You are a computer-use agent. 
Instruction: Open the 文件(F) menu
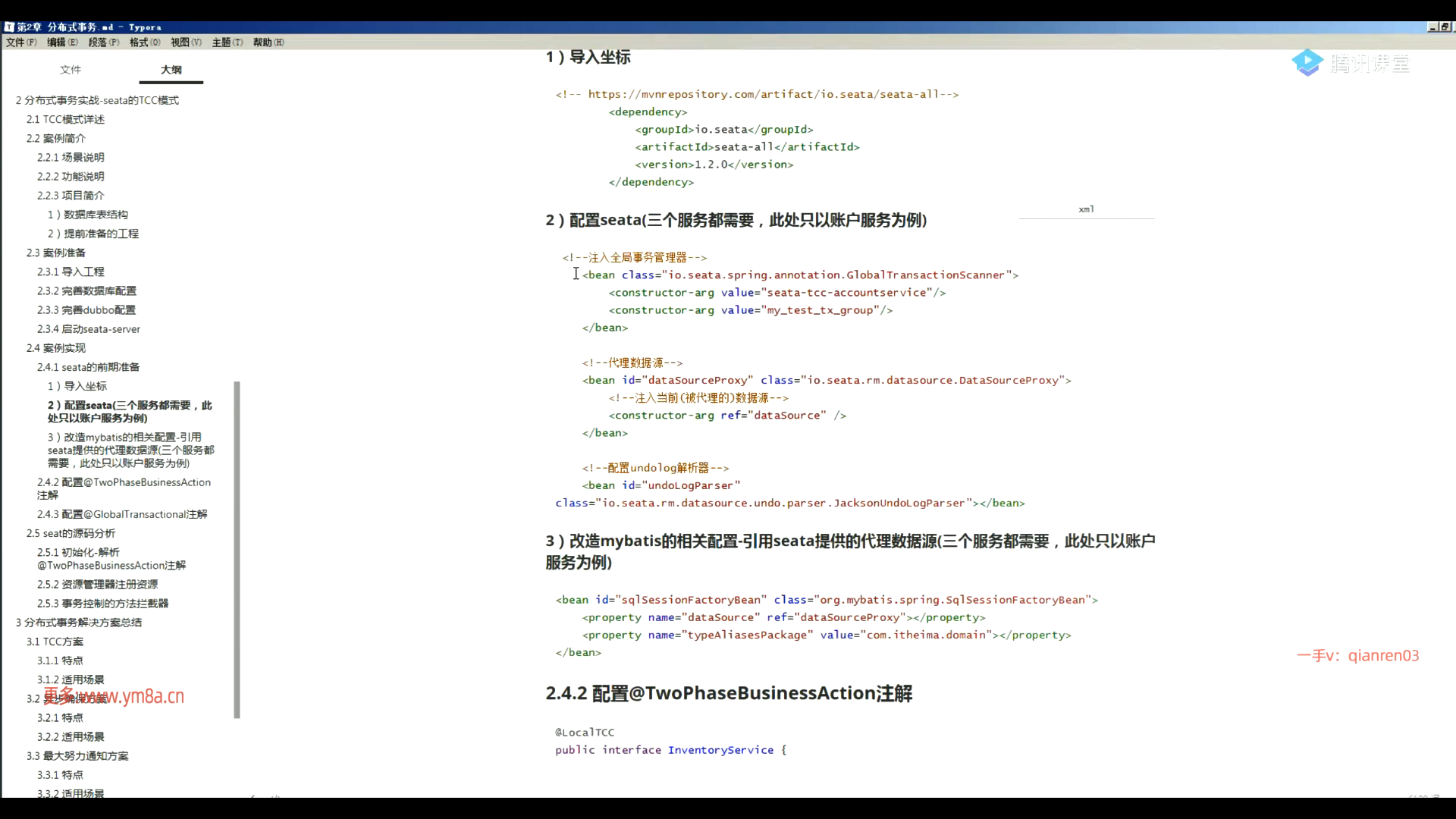[x=21, y=42]
